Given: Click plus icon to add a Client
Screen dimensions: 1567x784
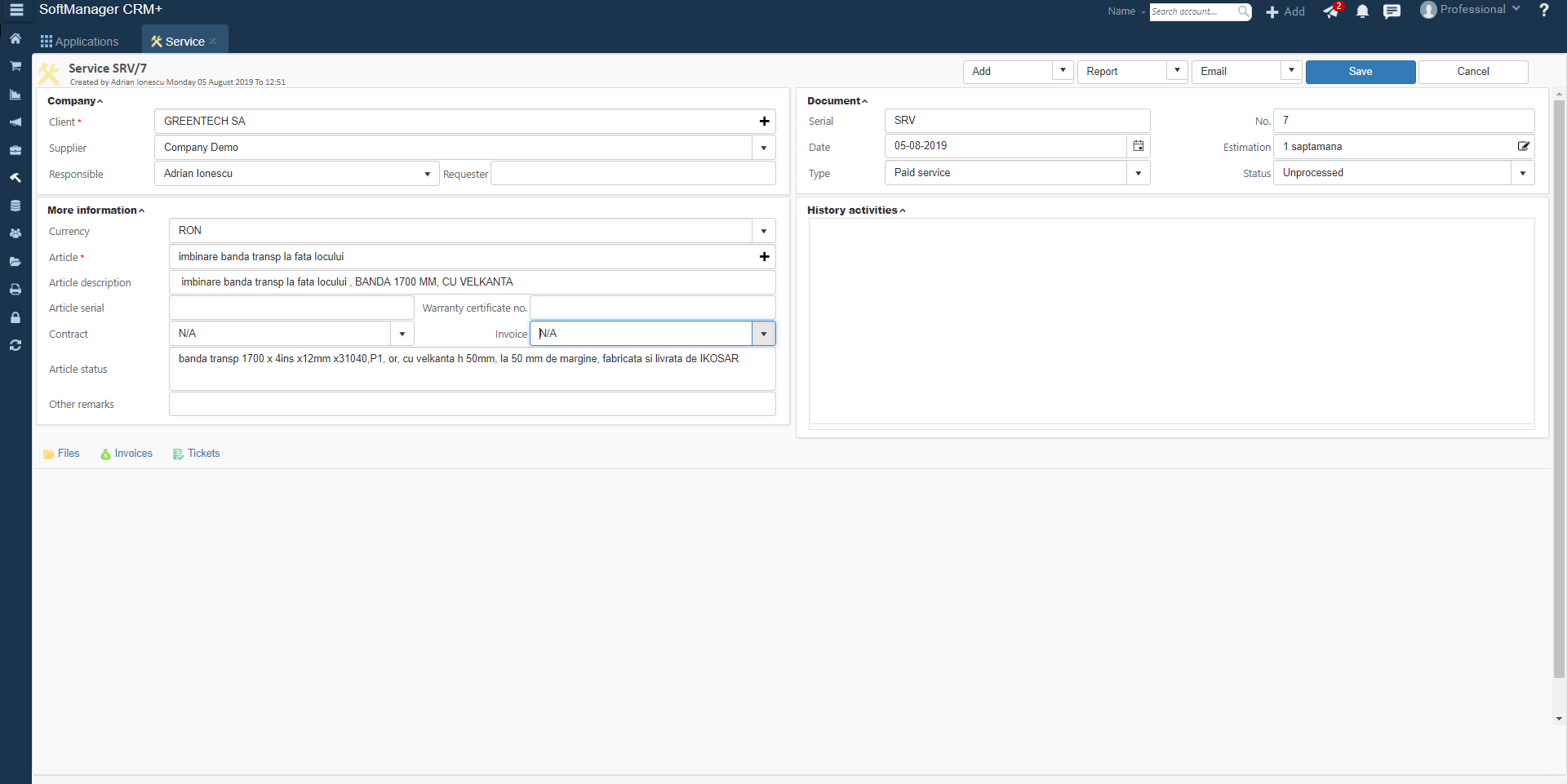Looking at the screenshot, I should pyautogui.click(x=764, y=122).
